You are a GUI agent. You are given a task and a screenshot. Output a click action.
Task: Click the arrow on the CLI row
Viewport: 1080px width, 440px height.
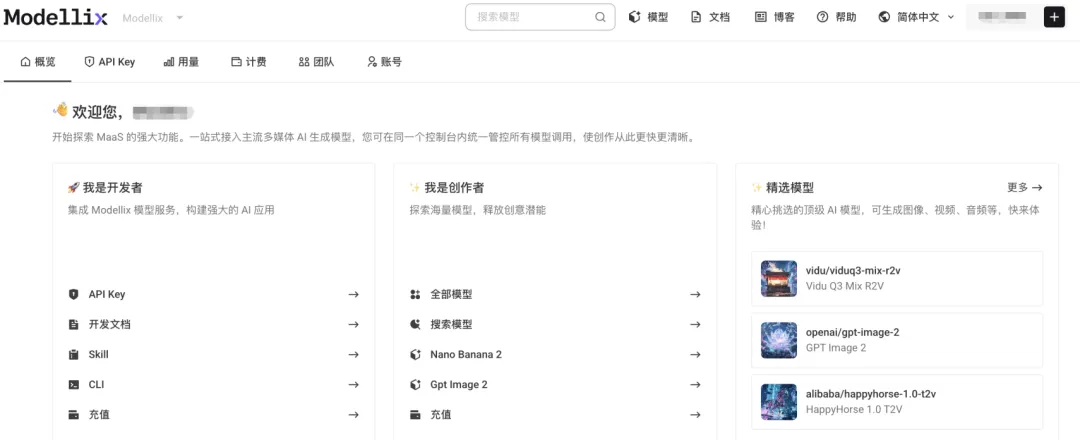click(353, 385)
